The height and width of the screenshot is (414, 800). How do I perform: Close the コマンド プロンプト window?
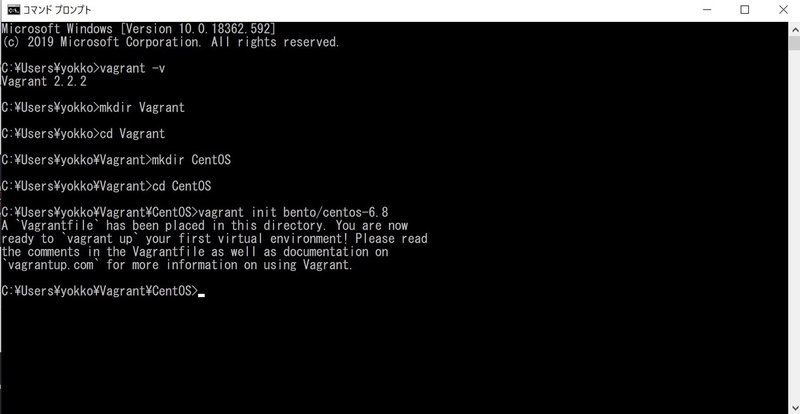pos(783,10)
